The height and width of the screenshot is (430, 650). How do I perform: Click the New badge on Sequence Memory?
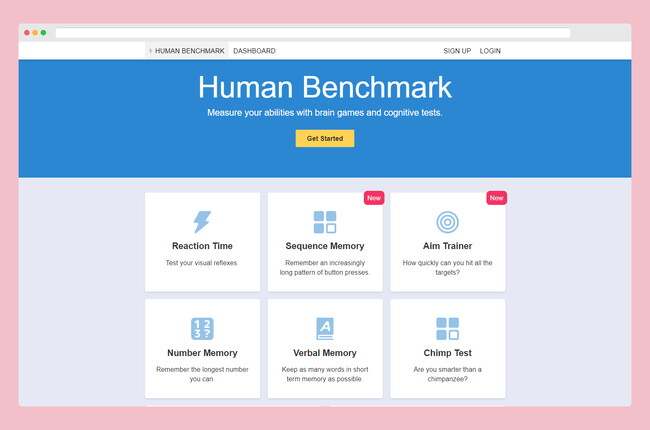374,198
